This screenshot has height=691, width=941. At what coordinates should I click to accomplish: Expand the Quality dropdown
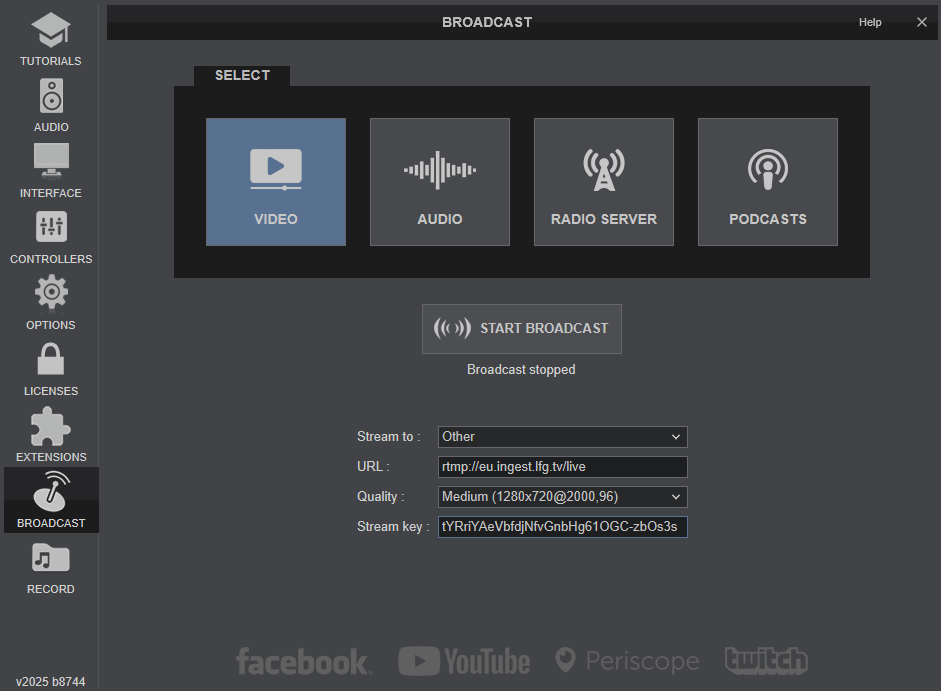point(563,497)
